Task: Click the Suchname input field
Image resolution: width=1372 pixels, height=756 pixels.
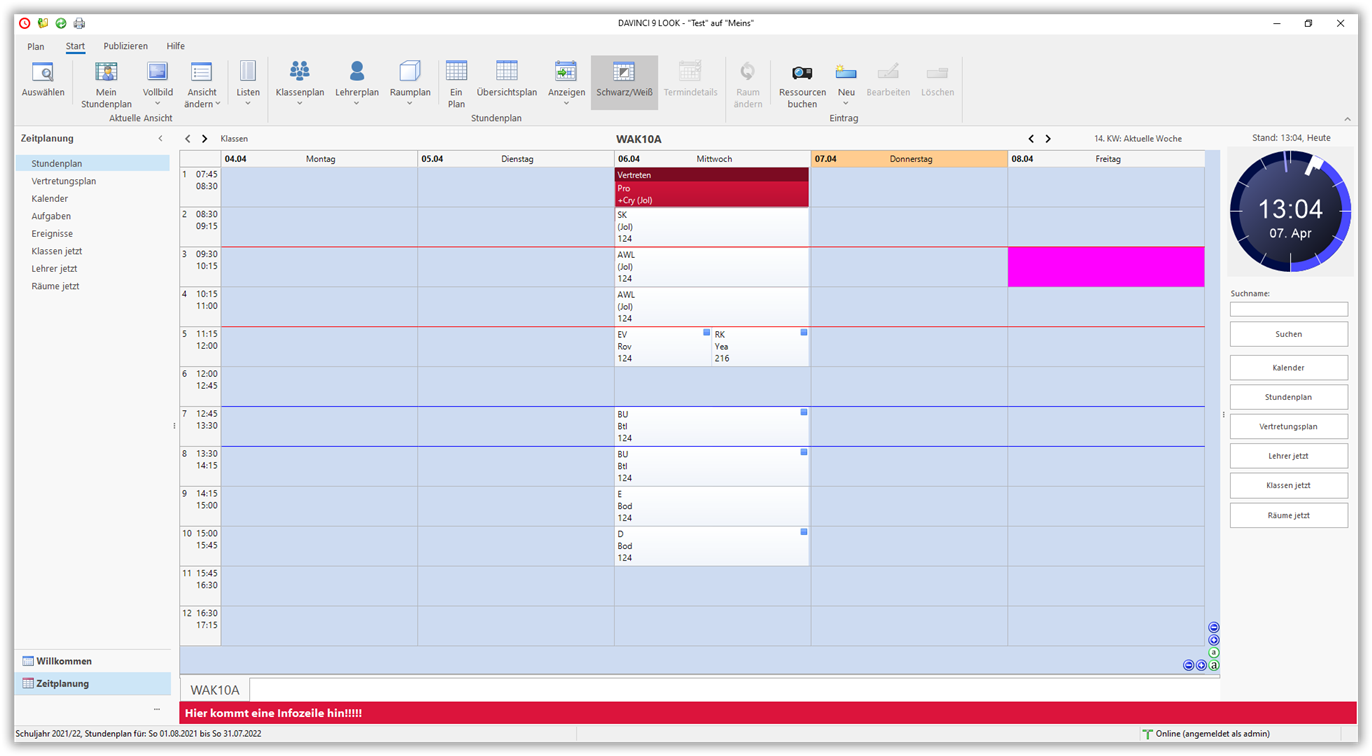Action: pyautogui.click(x=1288, y=309)
